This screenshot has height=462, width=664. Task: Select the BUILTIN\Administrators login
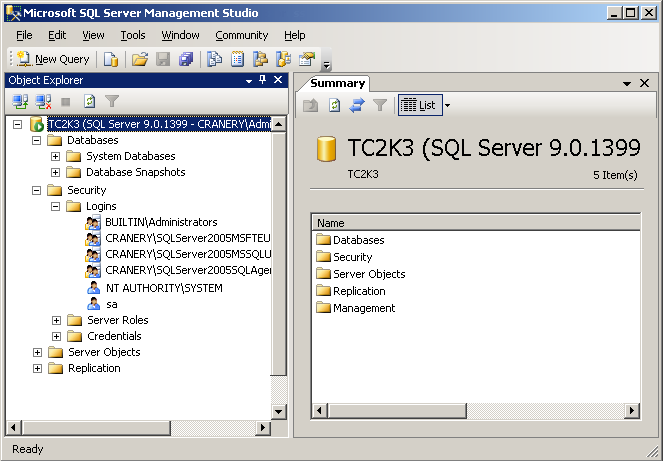point(161,222)
